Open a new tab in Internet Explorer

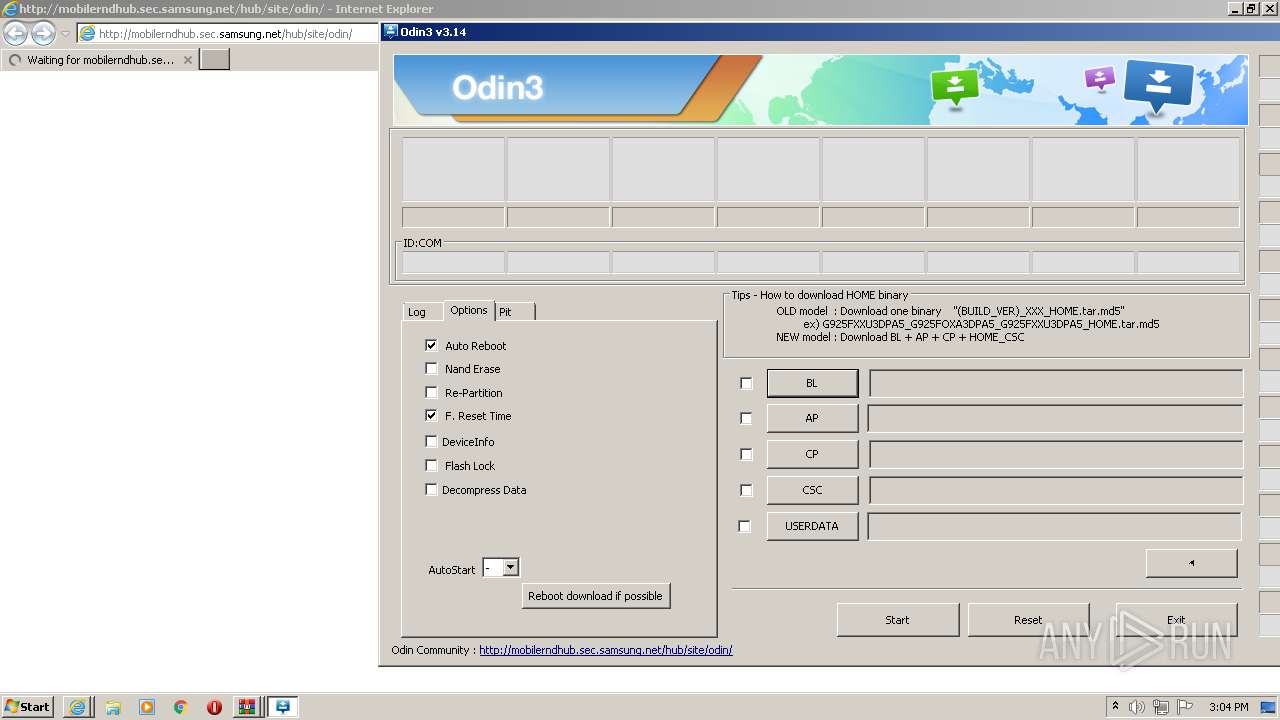coord(215,59)
